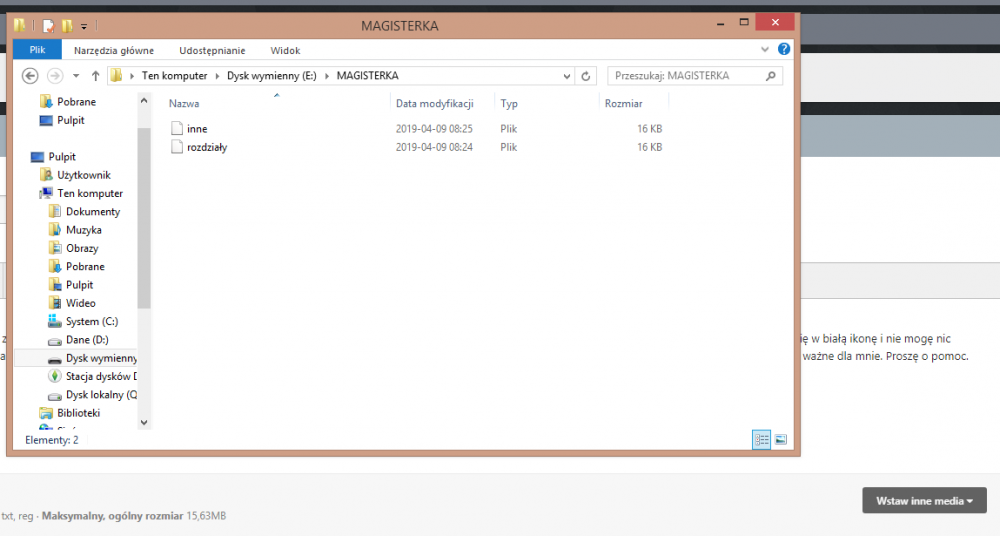1000x536 pixels.
Task: Switch to details view layout
Action: [x=761, y=439]
